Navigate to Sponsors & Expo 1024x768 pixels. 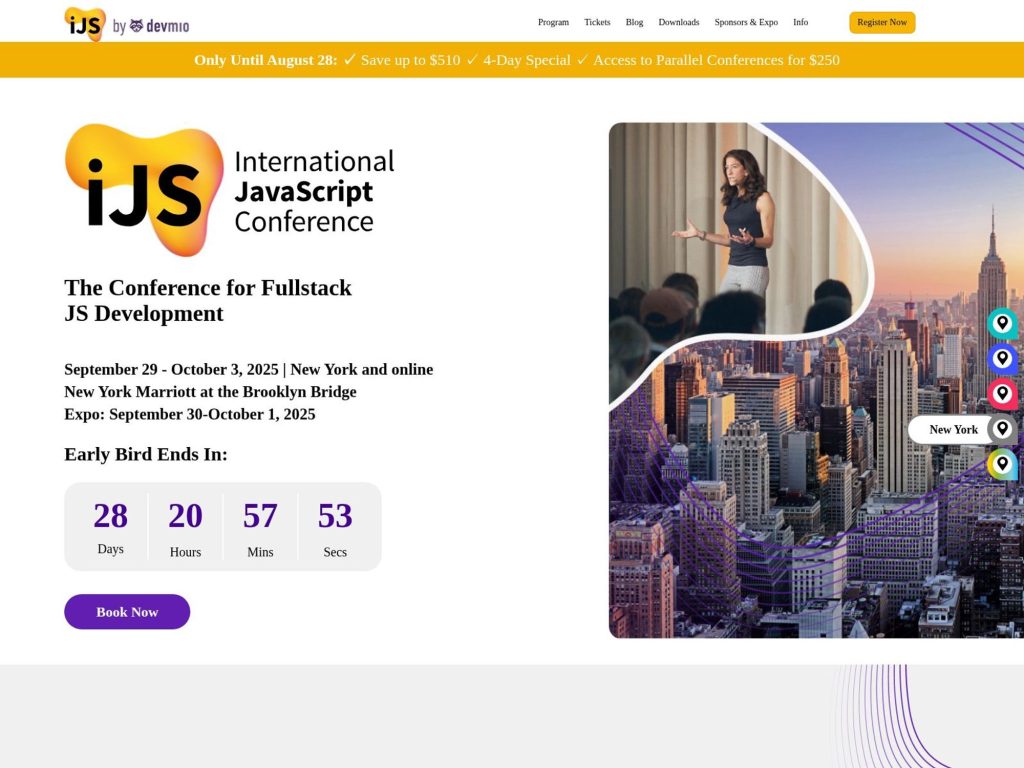pyautogui.click(x=745, y=22)
